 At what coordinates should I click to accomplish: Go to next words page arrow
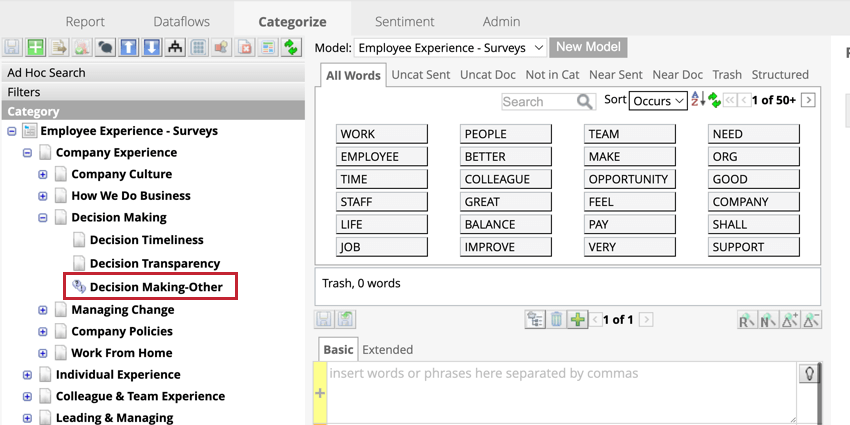tap(808, 100)
